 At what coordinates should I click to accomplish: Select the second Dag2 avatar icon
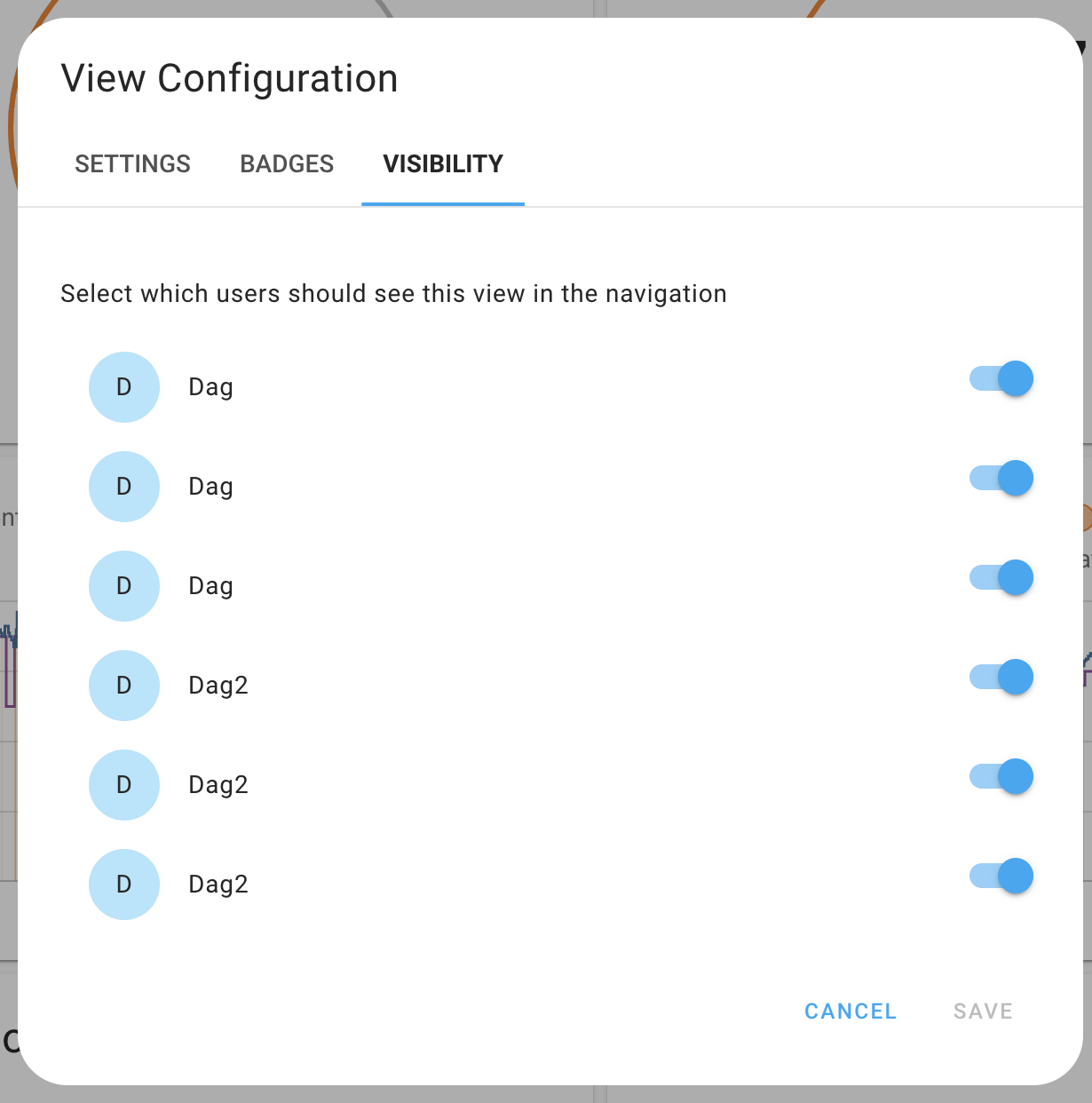coord(124,785)
